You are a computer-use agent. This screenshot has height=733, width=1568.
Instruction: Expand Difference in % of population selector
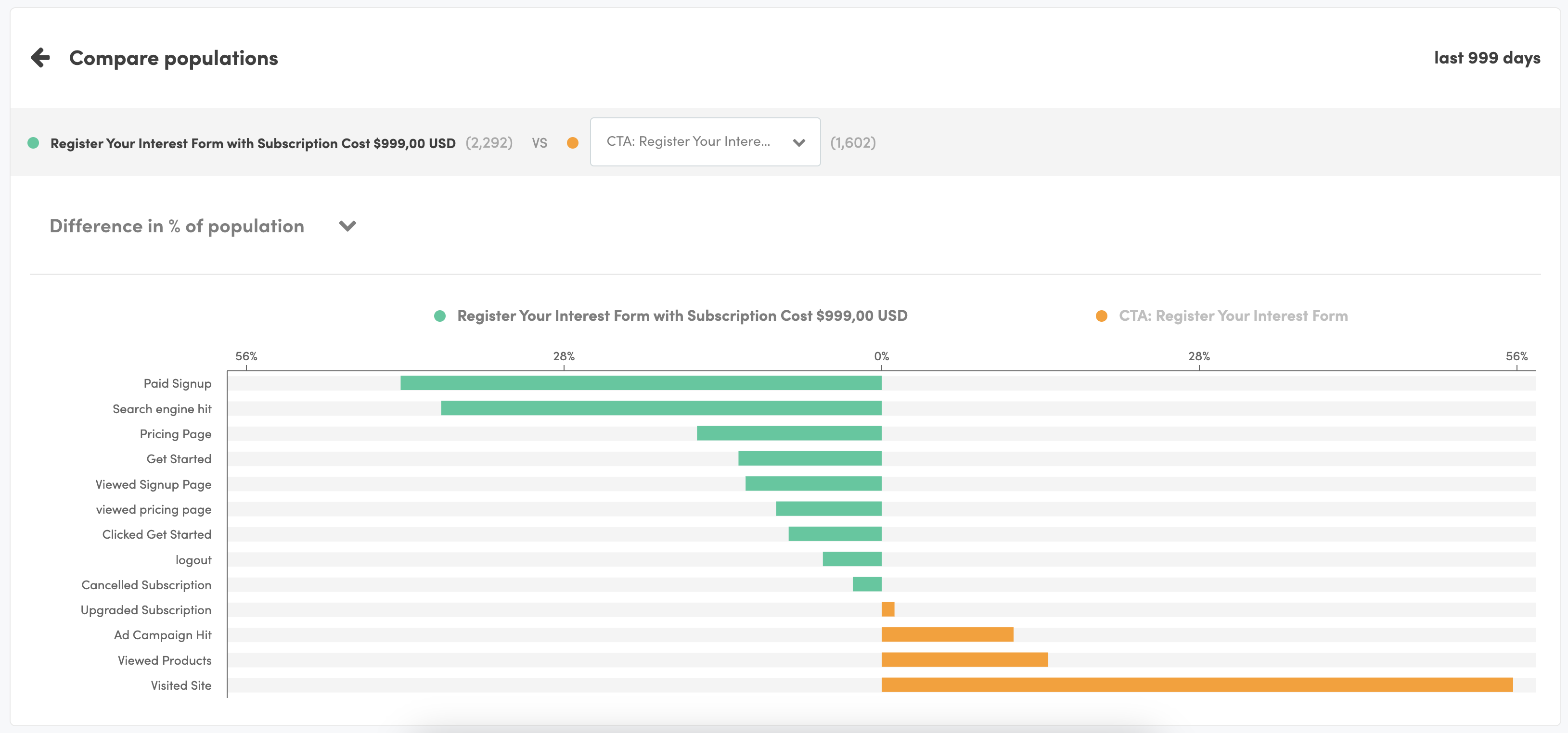point(177,226)
